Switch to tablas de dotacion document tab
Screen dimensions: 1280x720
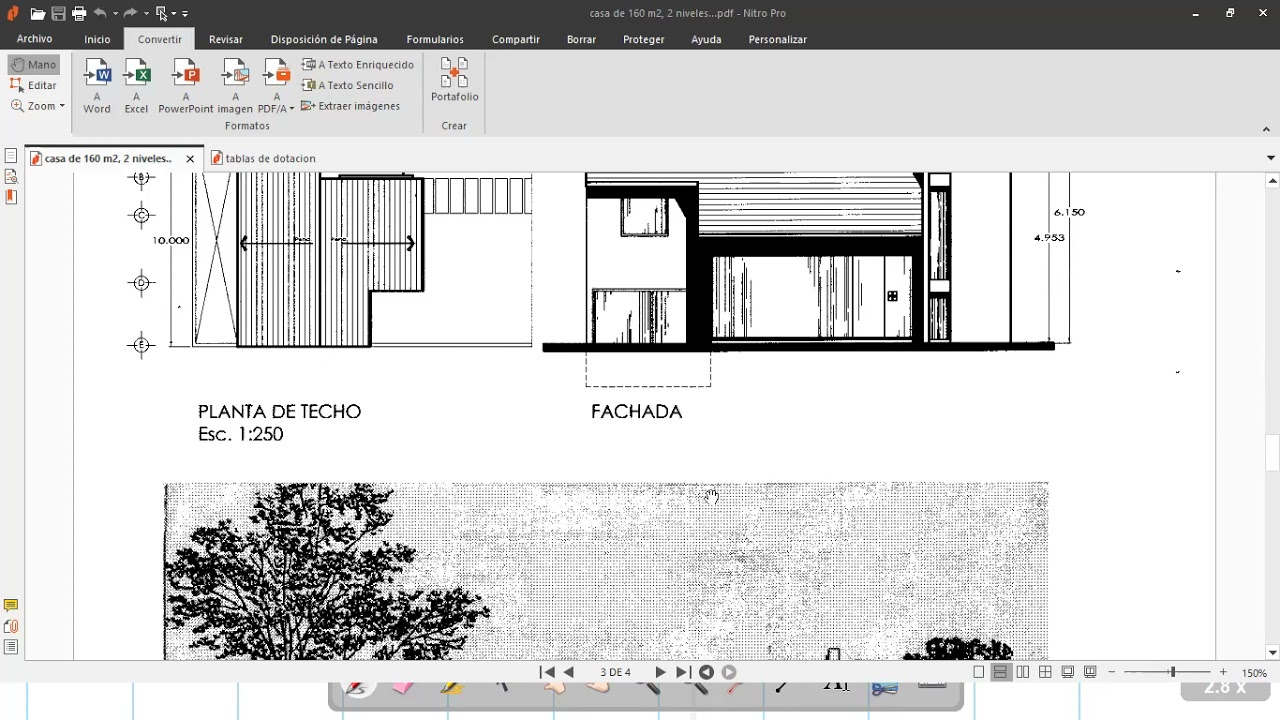[x=263, y=158]
